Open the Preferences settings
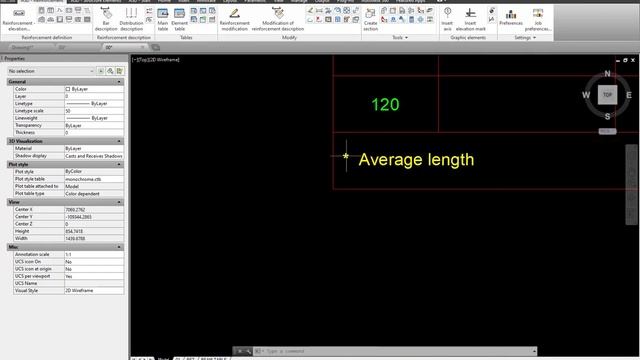This screenshot has width=640, height=360. click(x=511, y=19)
